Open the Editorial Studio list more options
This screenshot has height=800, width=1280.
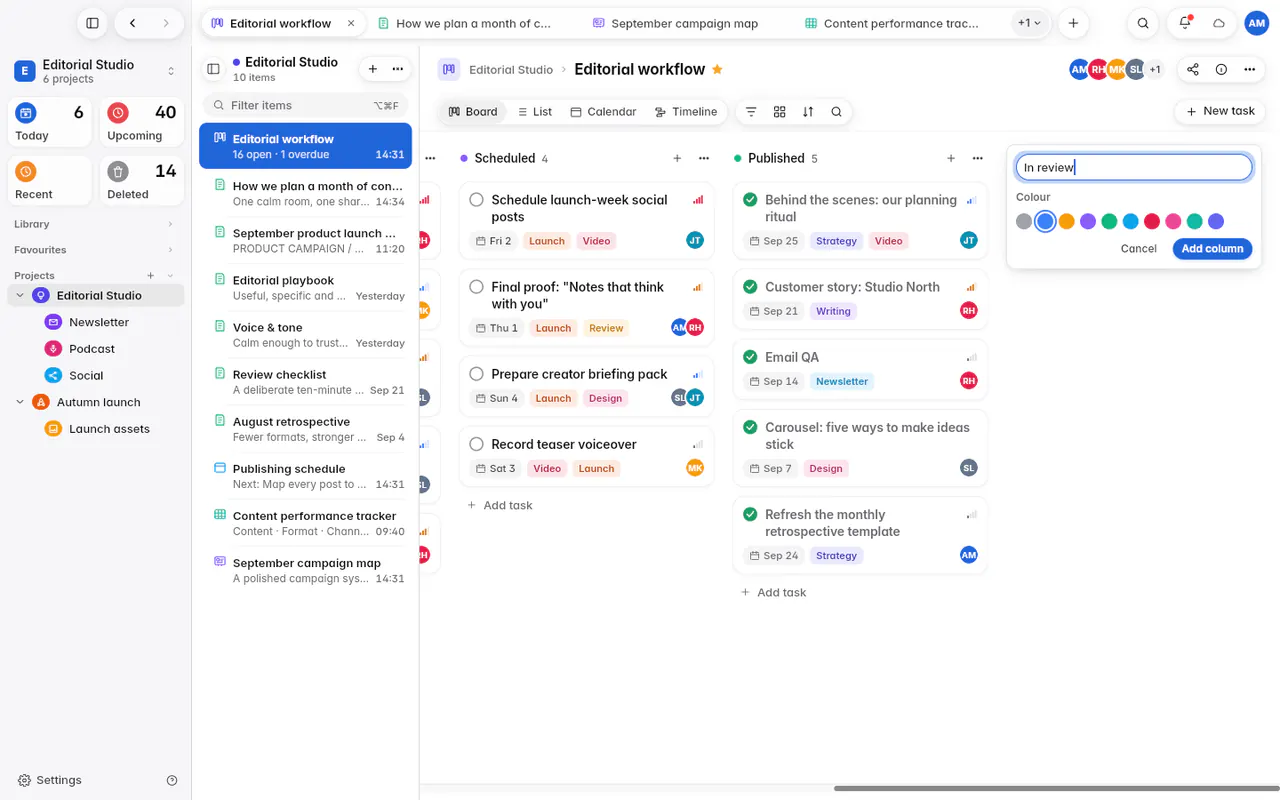tap(398, 69)
